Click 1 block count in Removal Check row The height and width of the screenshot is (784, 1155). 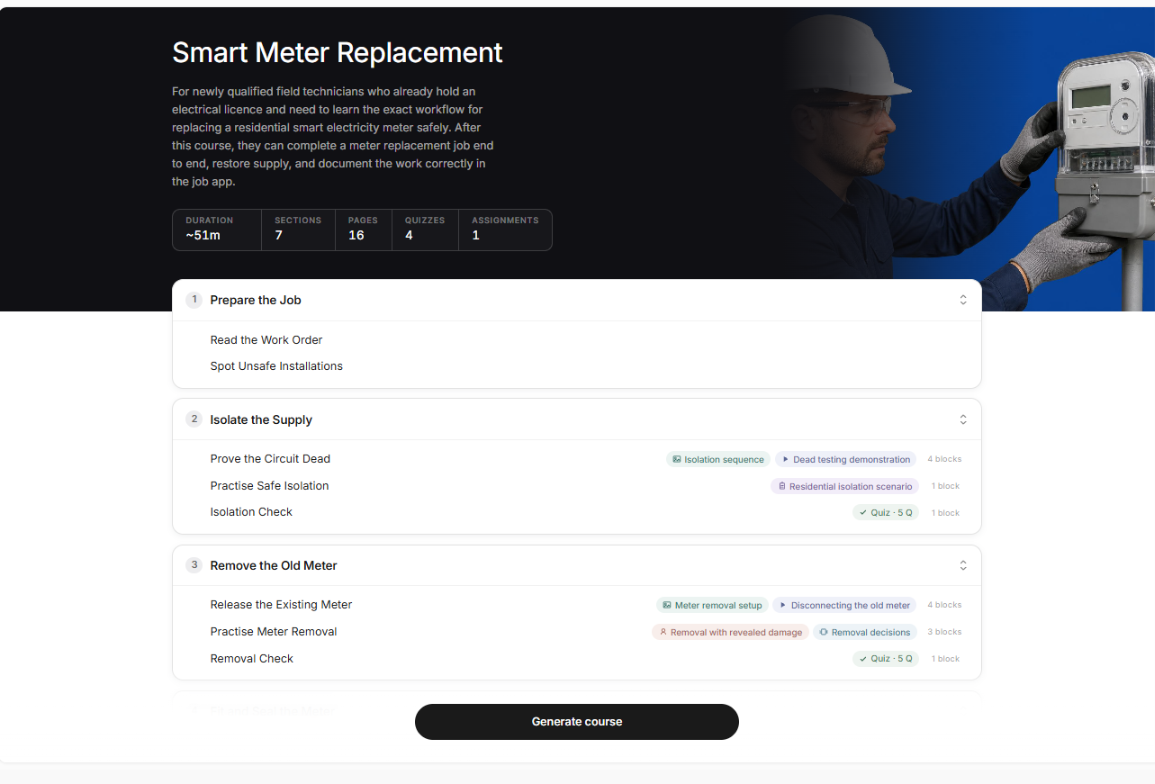tap(945, 659)
